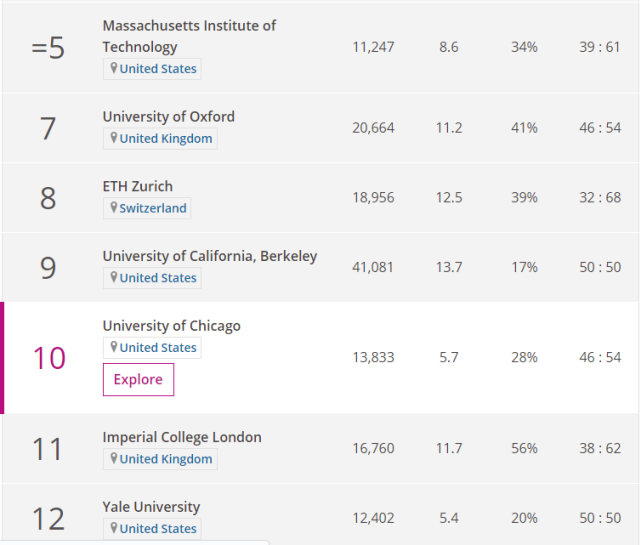The height and width of the screenshot is (545, 641).
Task: Select the ETH Zurich university name
Action: 137,186
